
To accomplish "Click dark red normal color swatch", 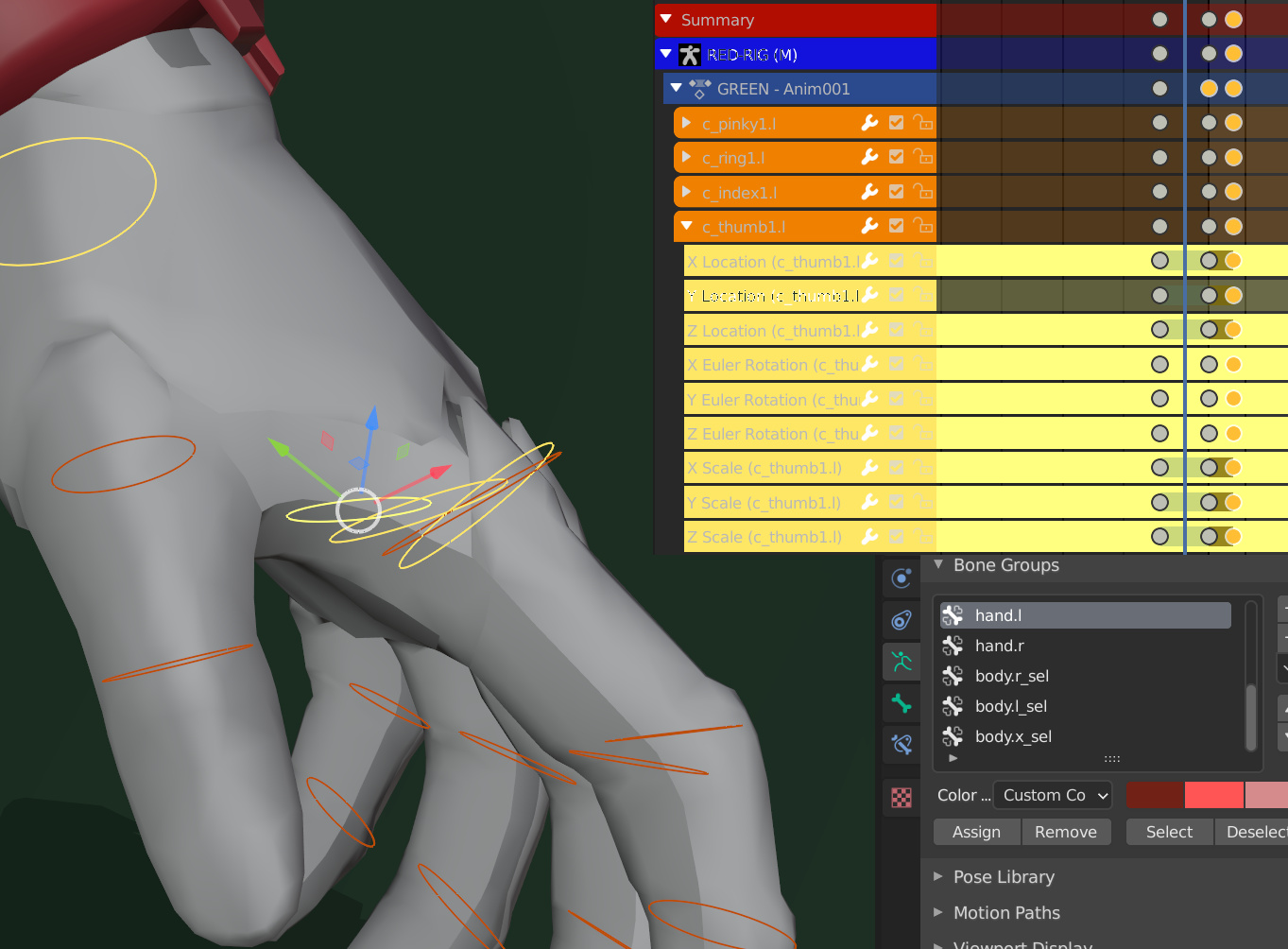I will (1155, 795).
